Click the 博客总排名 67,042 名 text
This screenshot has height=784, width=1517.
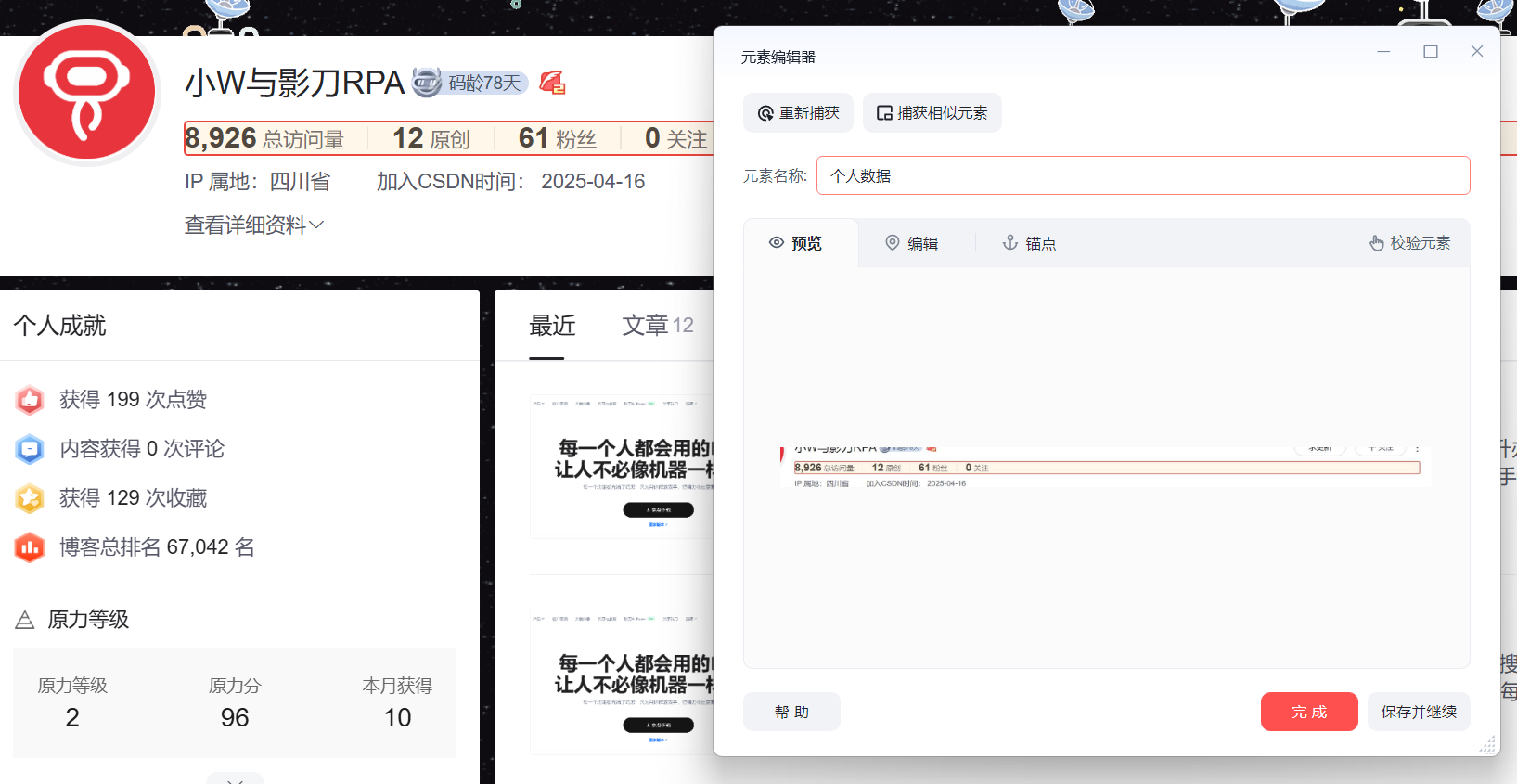click(x=157, y=547)
